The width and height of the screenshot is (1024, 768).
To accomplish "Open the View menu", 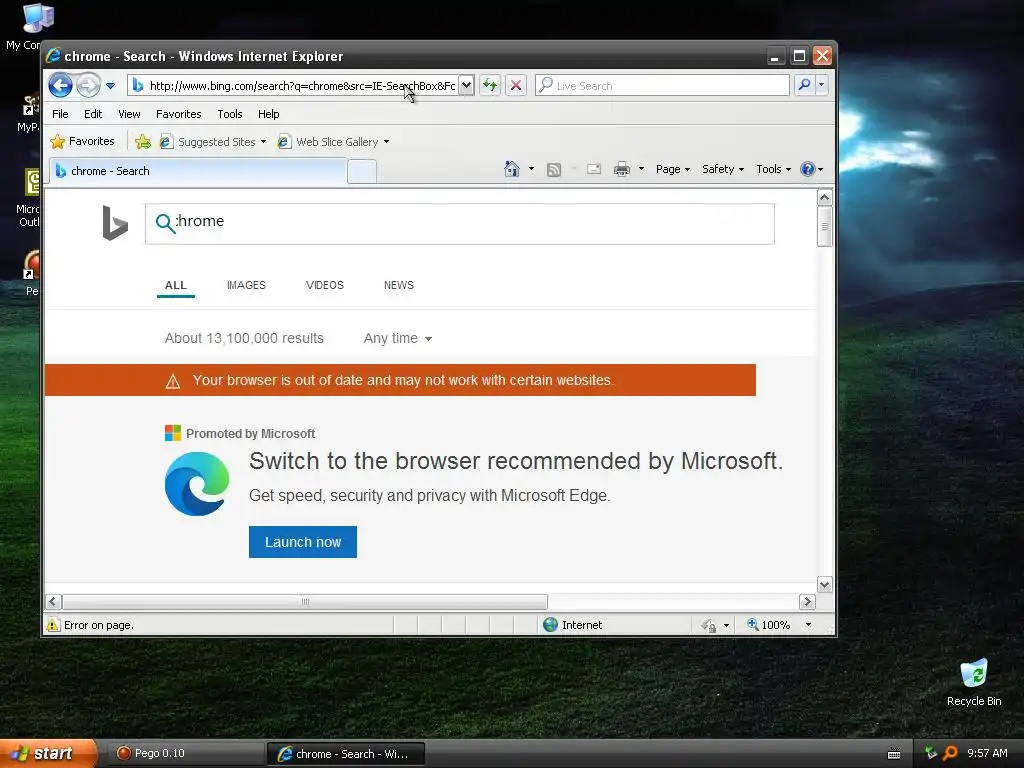I will (x=129, y=114).
